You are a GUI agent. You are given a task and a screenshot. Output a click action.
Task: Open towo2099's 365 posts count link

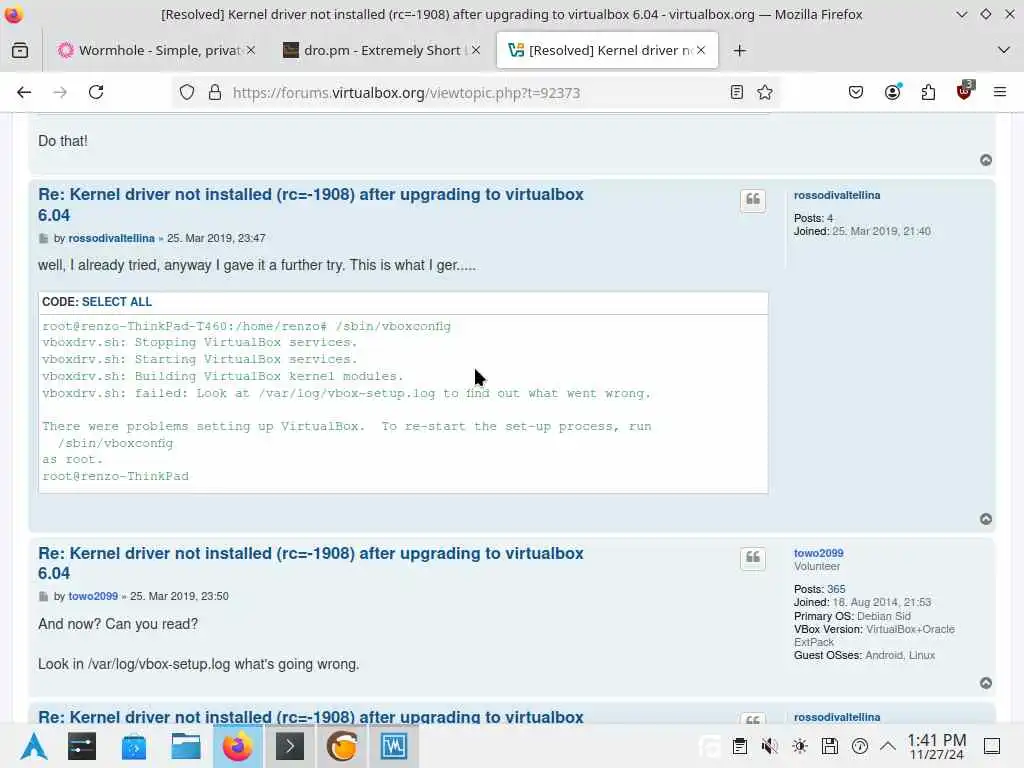tap(836, 589)
